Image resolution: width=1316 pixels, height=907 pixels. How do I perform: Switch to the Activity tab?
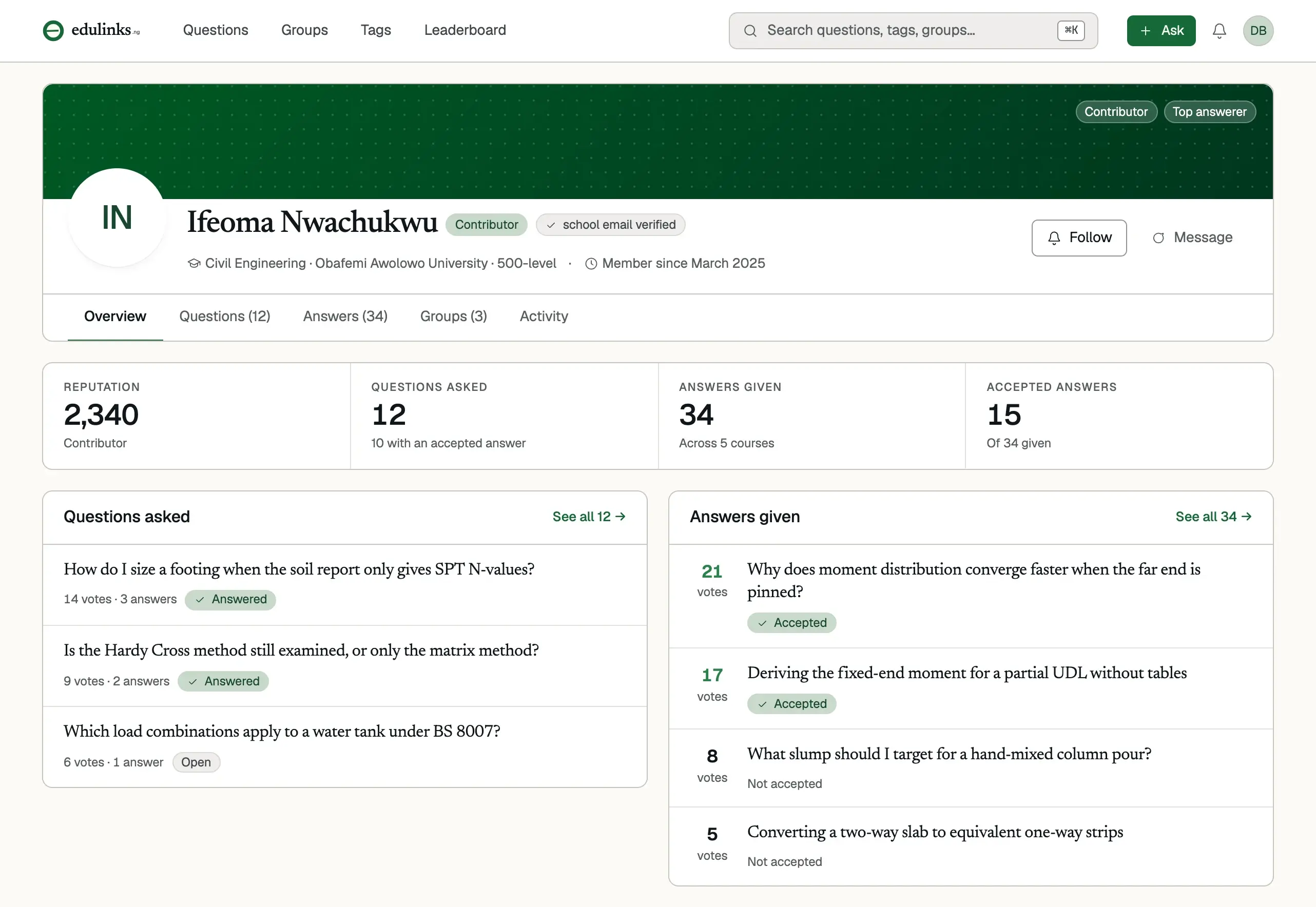coord(544,317)
